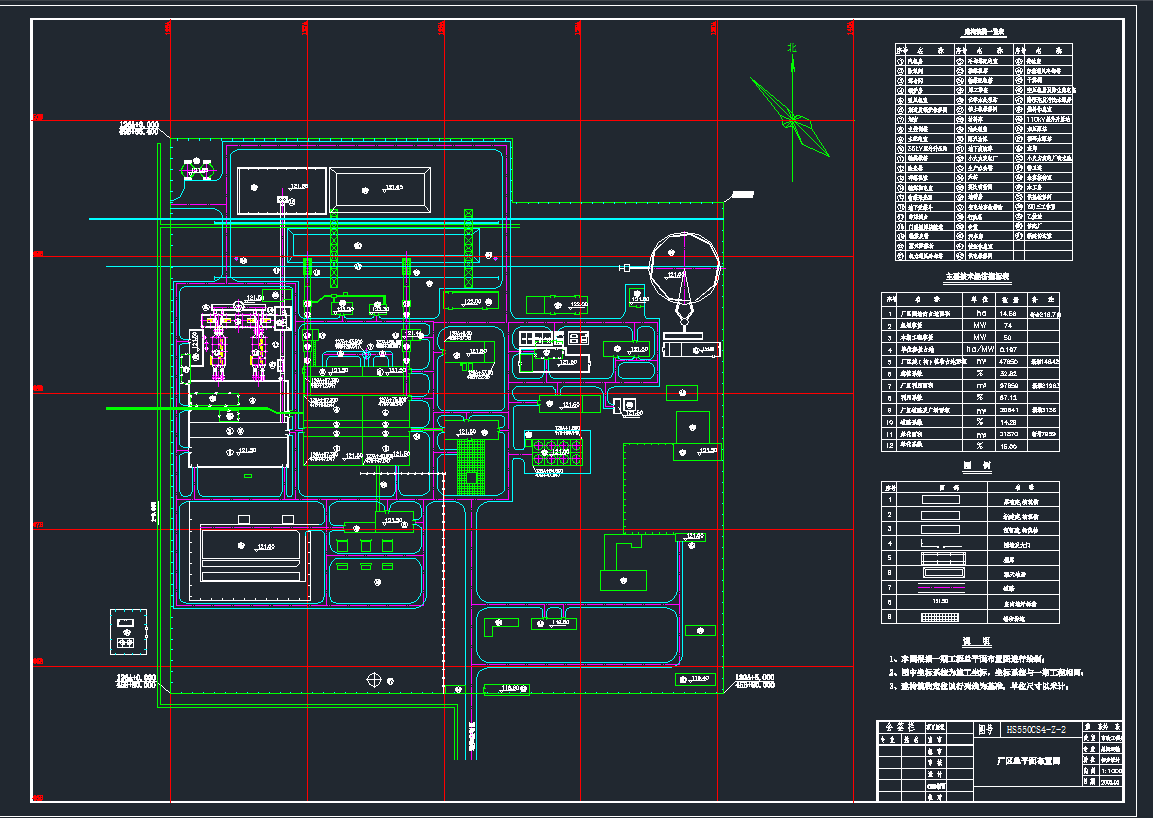This screenshot has height=818, width=1153.
Task: Click the isolated small box outside the lower-left fence
Action: 126,630
